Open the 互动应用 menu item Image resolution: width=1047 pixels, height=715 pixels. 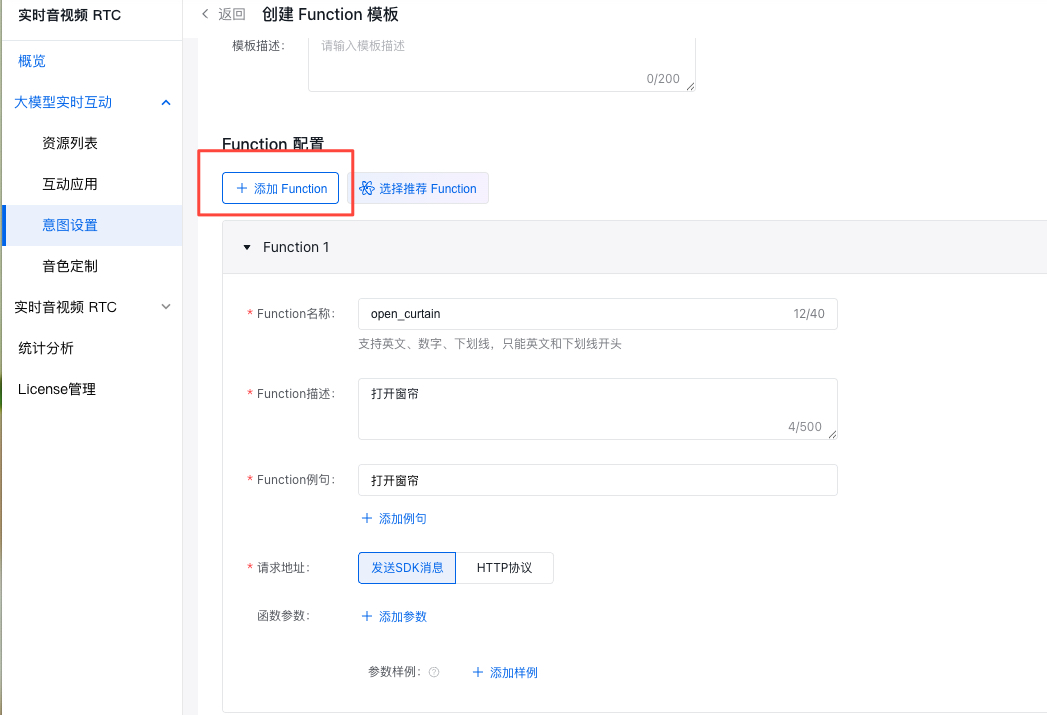click(x=70, y=184)
